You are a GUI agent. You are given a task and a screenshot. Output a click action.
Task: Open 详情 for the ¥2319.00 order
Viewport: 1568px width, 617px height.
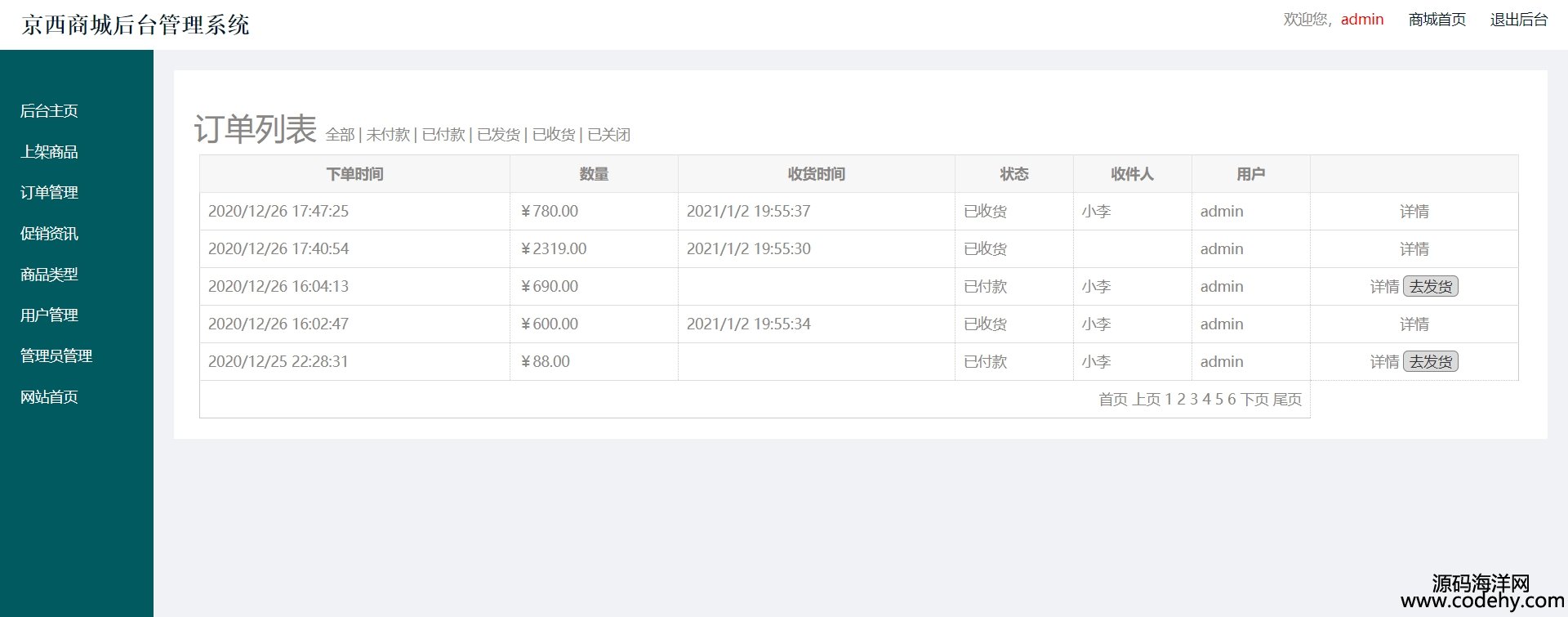pos(1414,249)
